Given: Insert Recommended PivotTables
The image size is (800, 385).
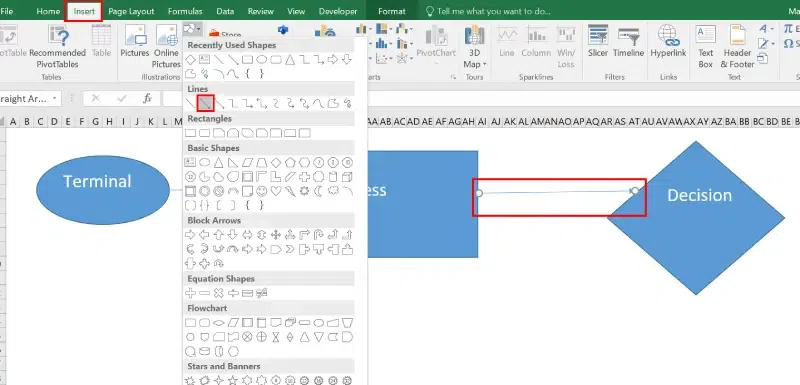Looking at the screenshot, I should point(57,46).
